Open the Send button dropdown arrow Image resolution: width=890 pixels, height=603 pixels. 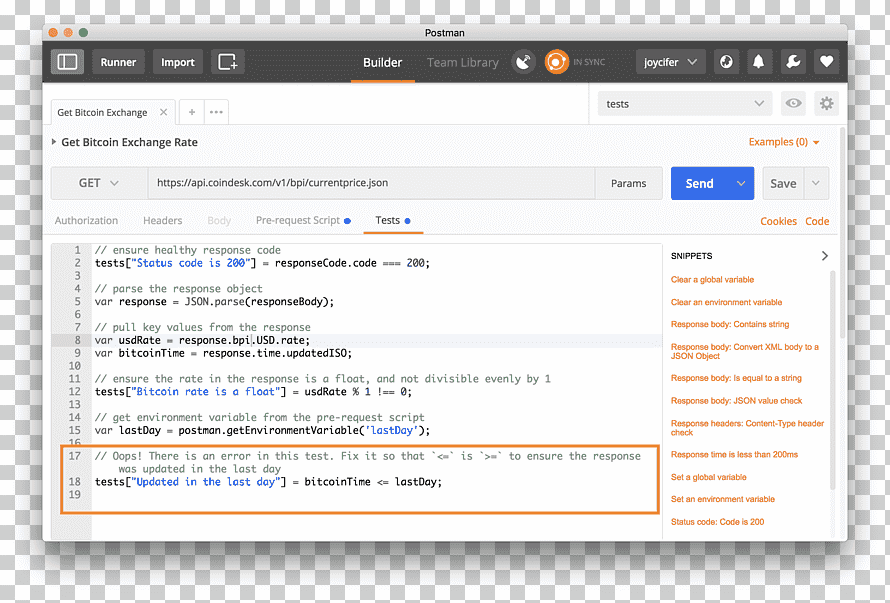point(741,183)
